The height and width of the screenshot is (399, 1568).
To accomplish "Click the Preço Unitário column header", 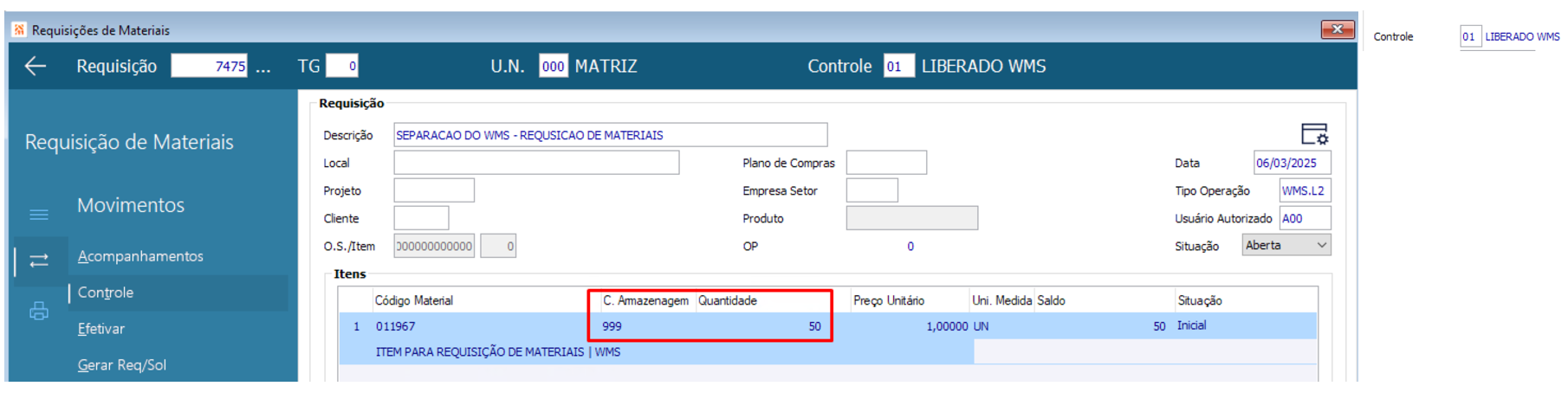I will [889, 300].
